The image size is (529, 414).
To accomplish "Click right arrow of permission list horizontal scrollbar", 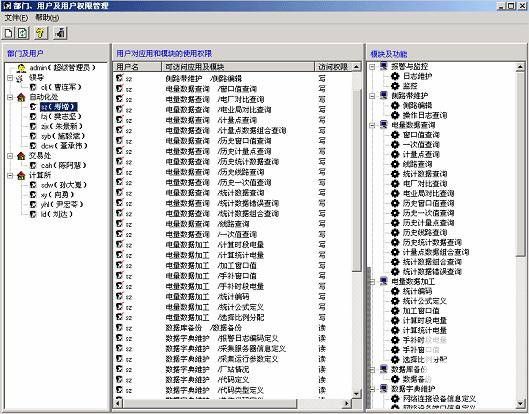I will click(x=347, y=403).
